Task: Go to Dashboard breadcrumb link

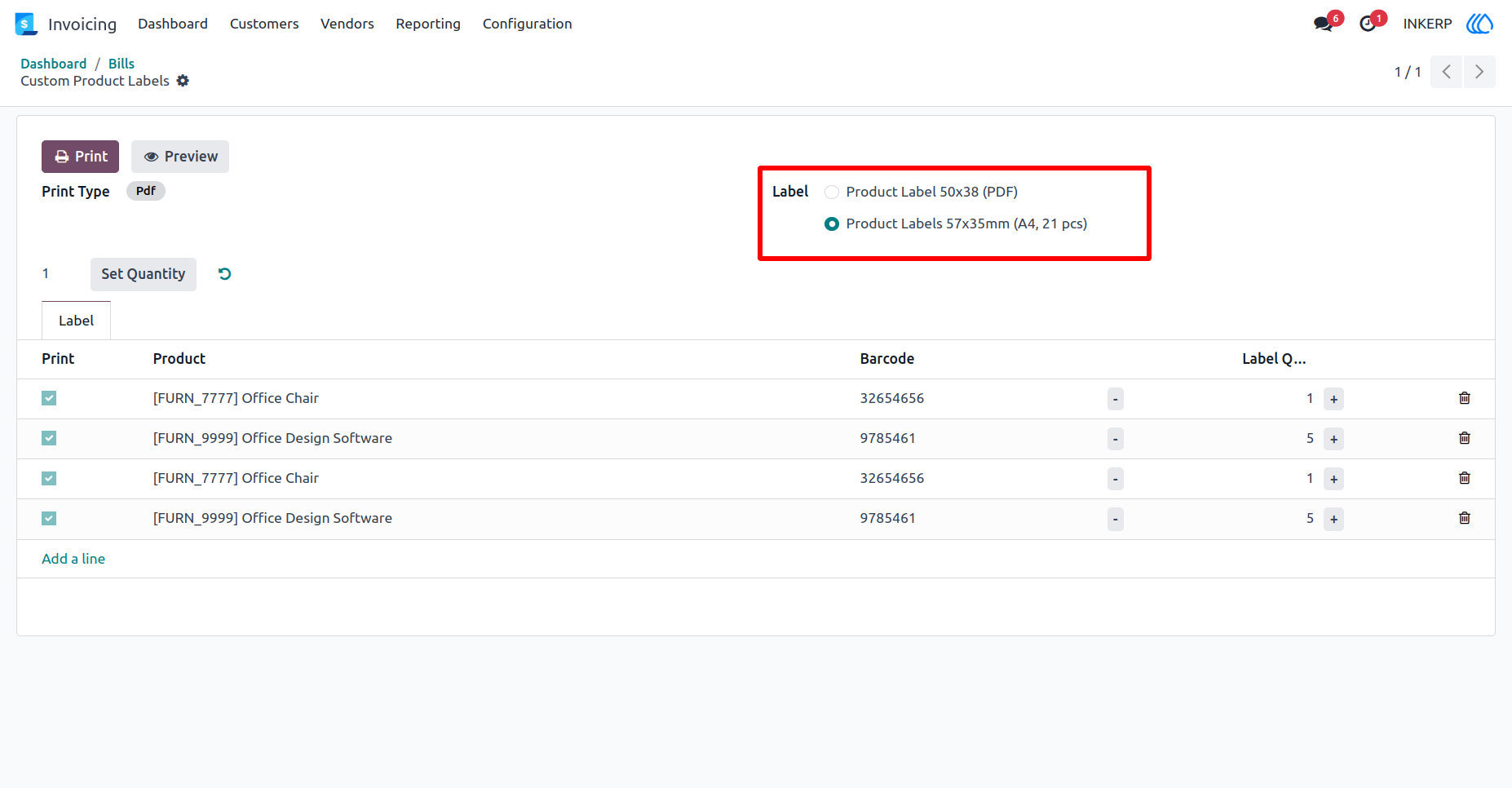Action: [53, 64]
